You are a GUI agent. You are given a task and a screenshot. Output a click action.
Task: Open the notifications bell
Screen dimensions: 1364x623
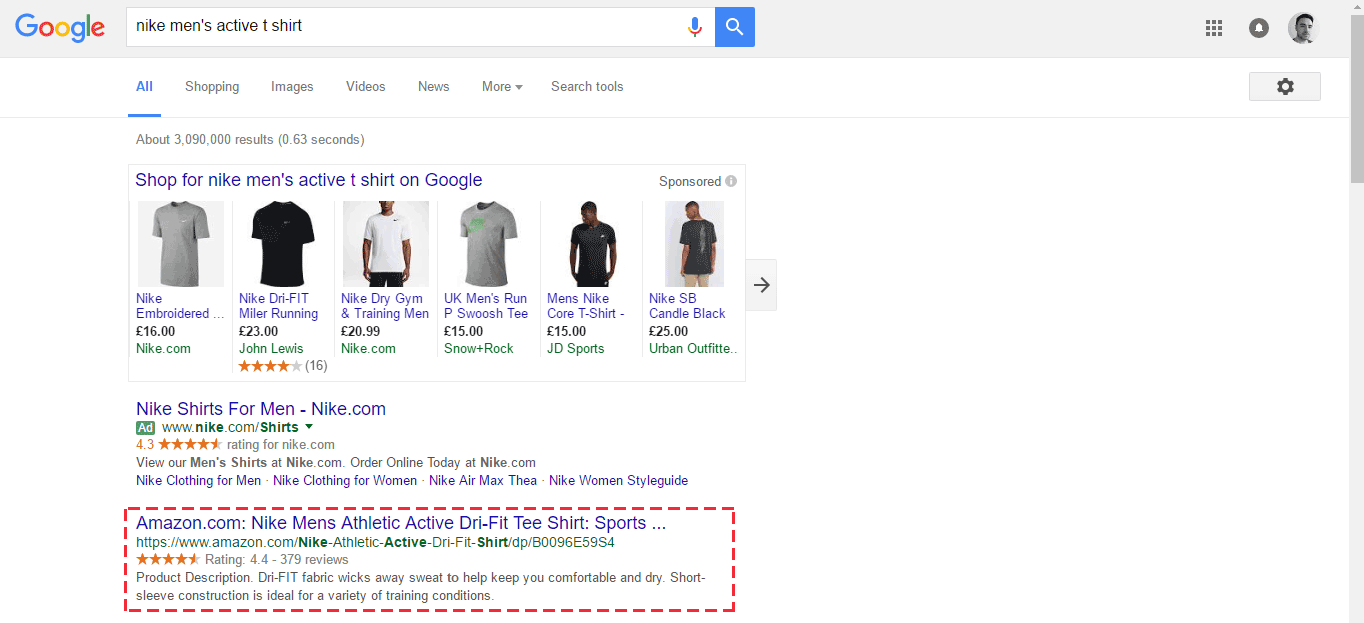tap(1257, 27)
